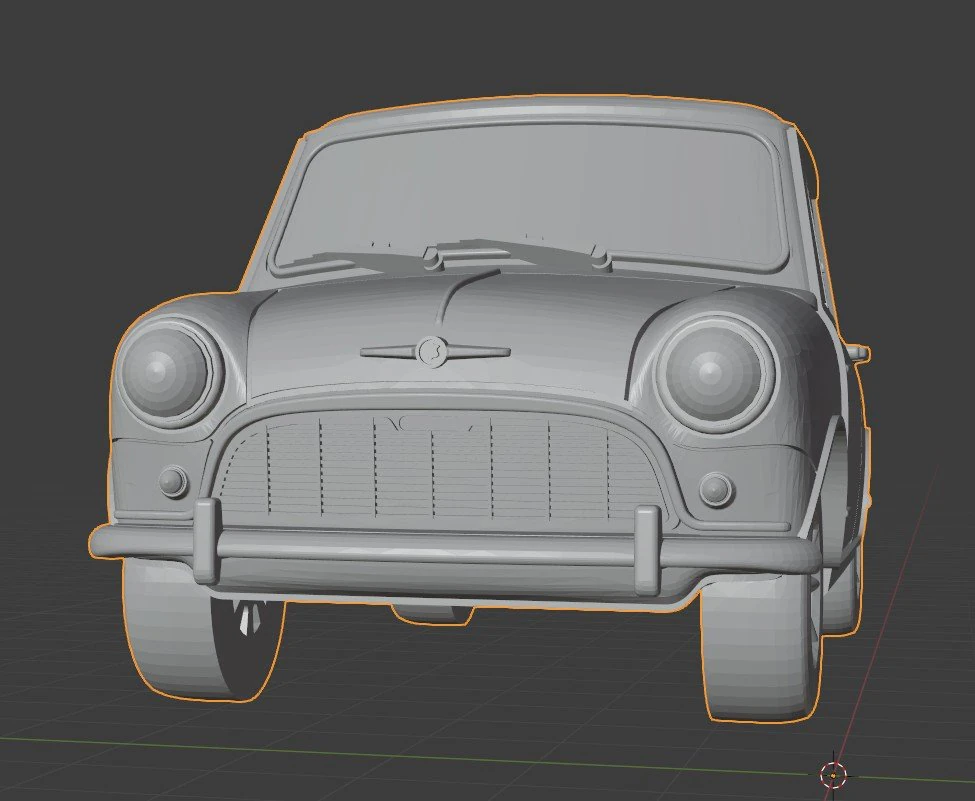
Task: Click the left headlight
Action: pos(168,370)
